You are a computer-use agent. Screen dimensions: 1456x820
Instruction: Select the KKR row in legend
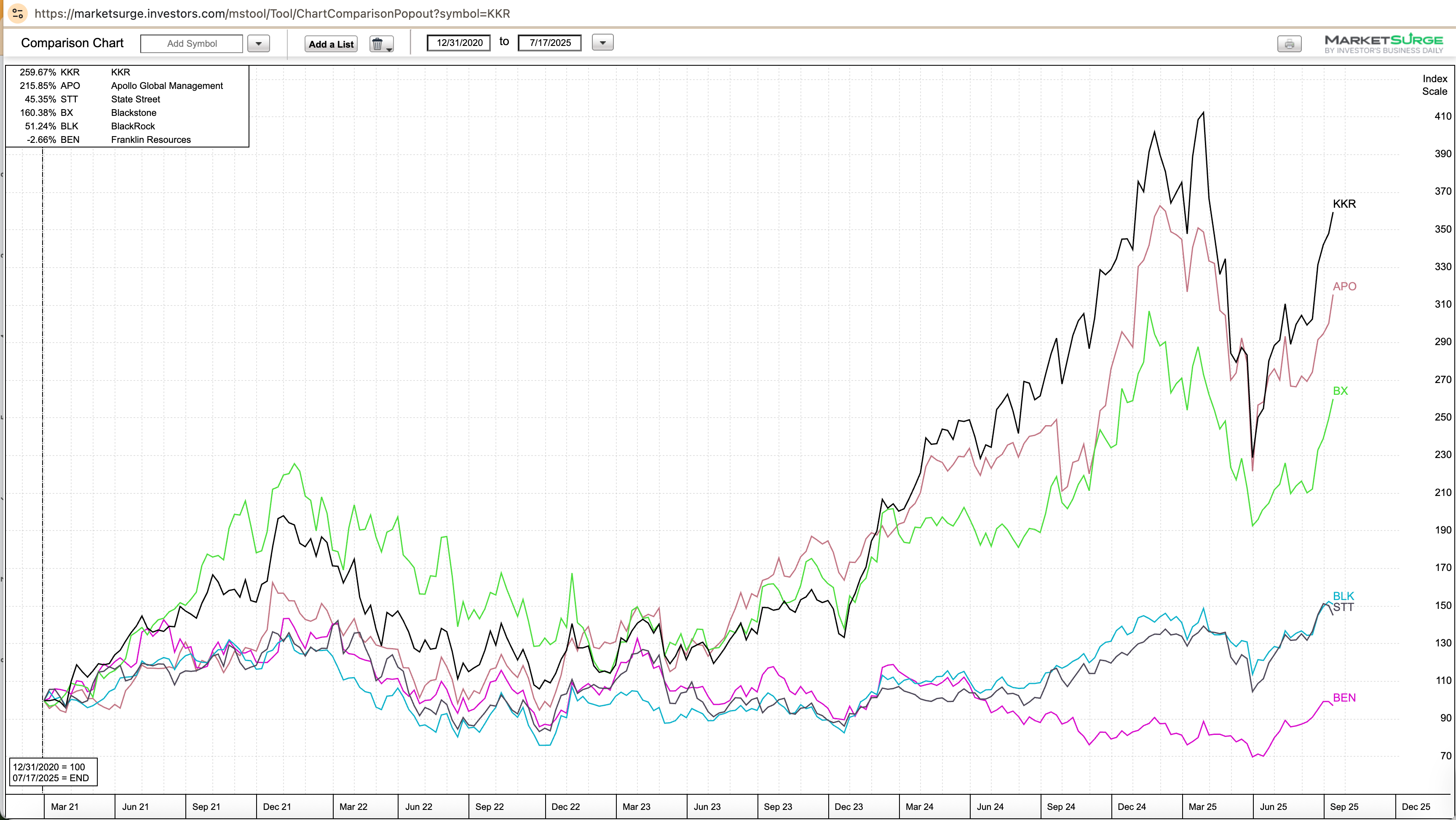click(120, 72)
